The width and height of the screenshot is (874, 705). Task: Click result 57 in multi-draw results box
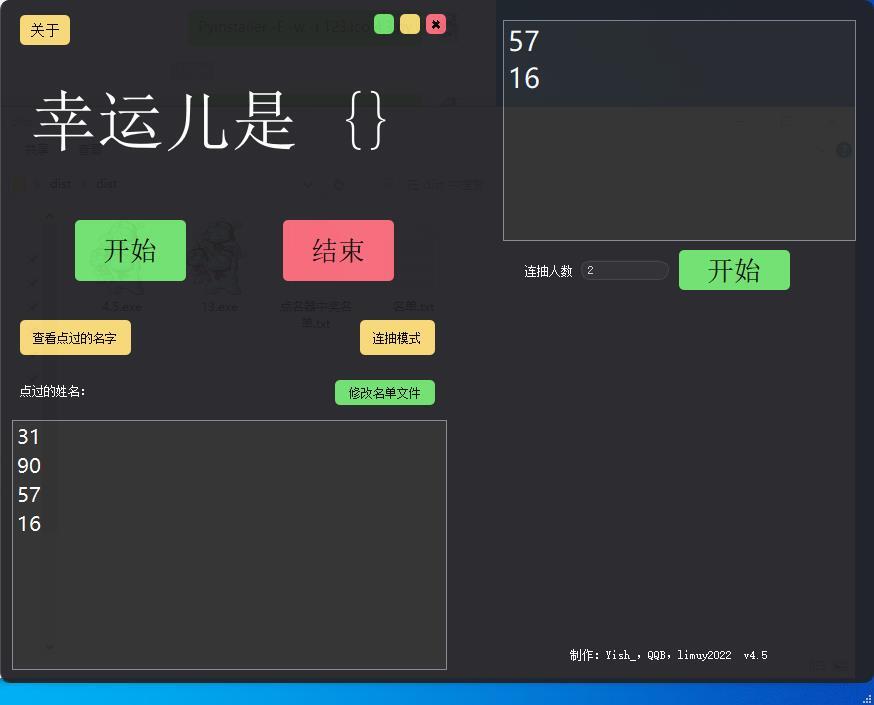pos(524,41)
